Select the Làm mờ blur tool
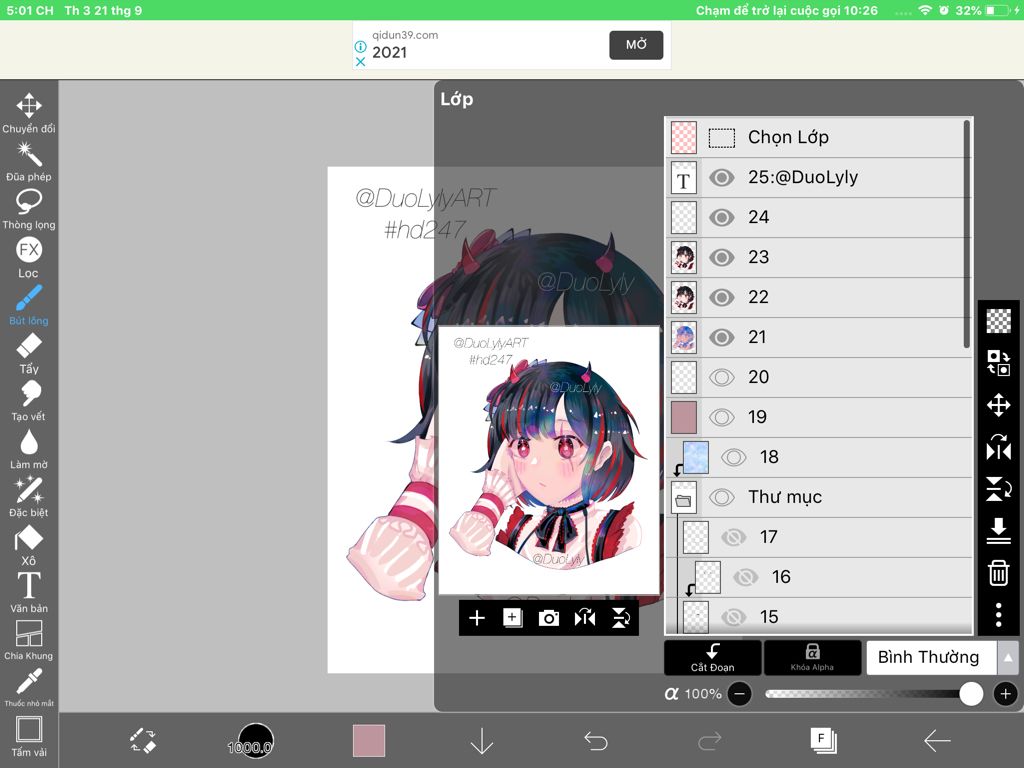Image resolution: width=1024 pixels, height=768 pixels. pyautogui.click(x=29, y=449)
